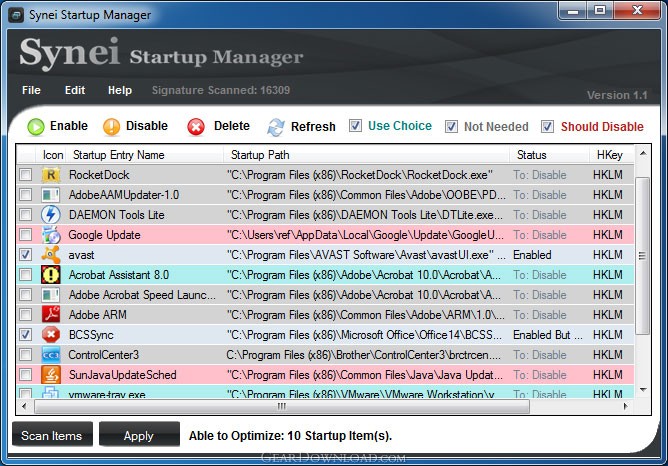The width and height of the screenshot is (668, 466).
Task: Sort by Status column header
Action: [x=550, y=155]
